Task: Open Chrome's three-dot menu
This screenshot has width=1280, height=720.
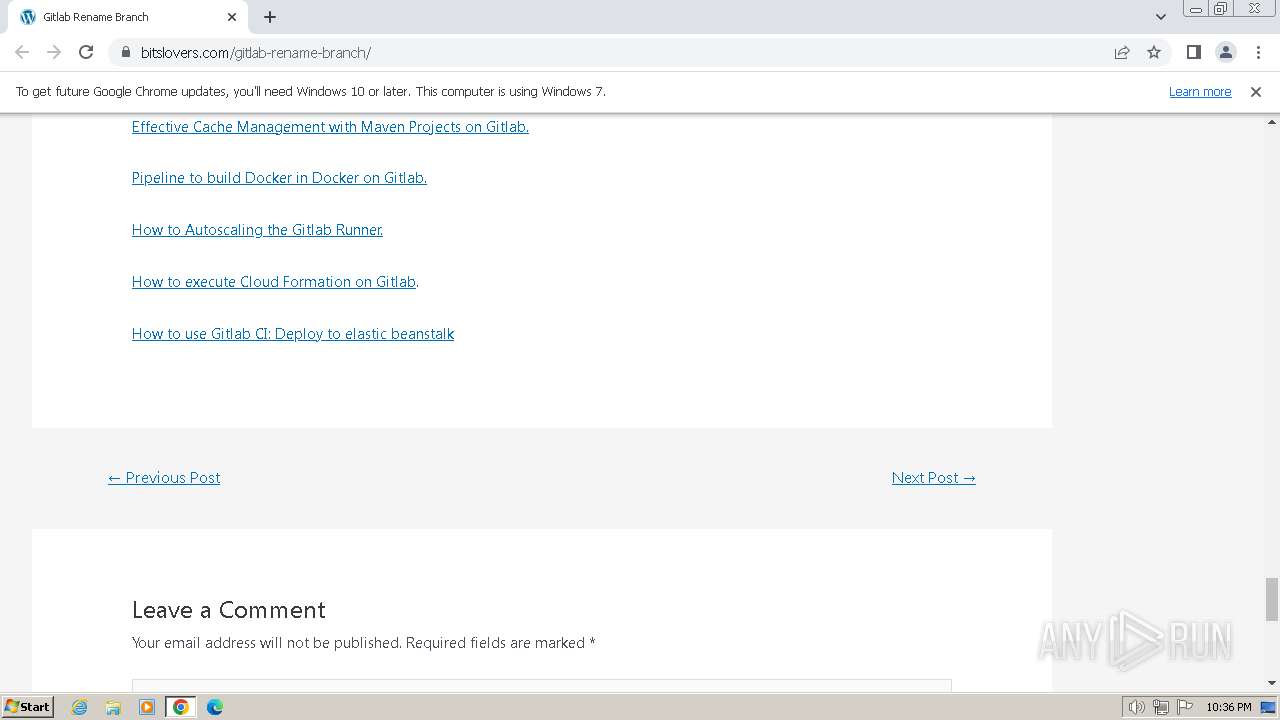Action: [1258, 52]
